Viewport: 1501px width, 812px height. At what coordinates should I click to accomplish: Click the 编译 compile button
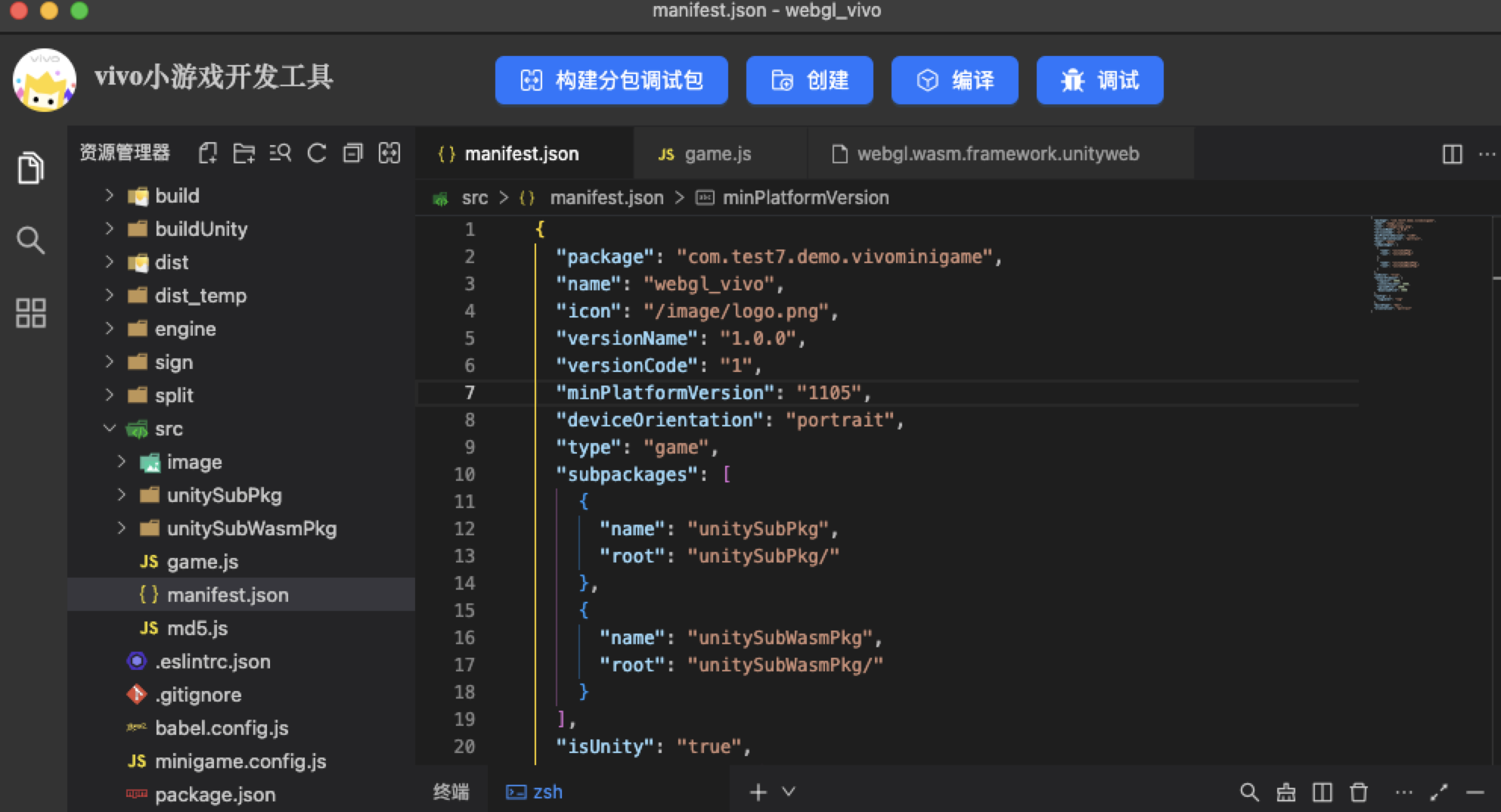[954, 80]
